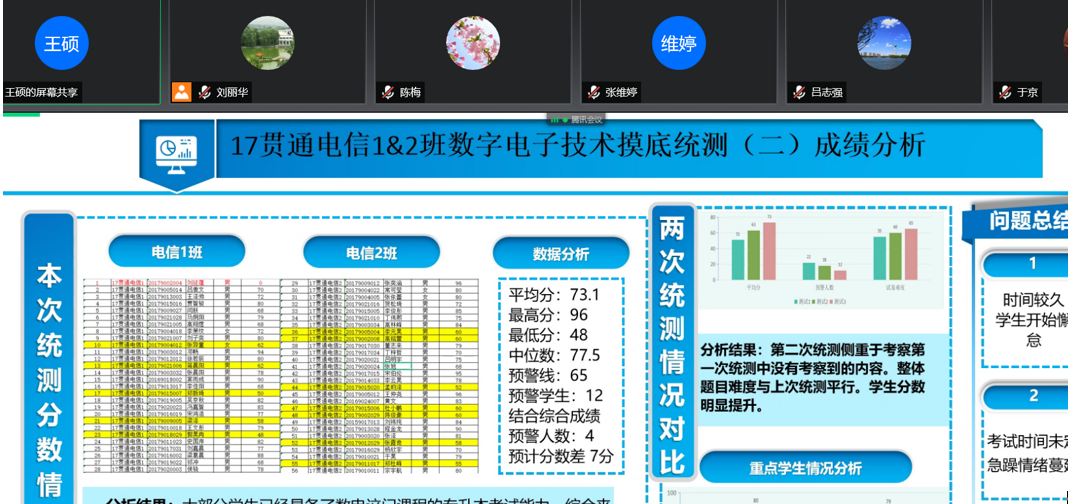This screenshot has width=1071, height=504.
Task: Click the 最高分：96 line
Action: 548,315
